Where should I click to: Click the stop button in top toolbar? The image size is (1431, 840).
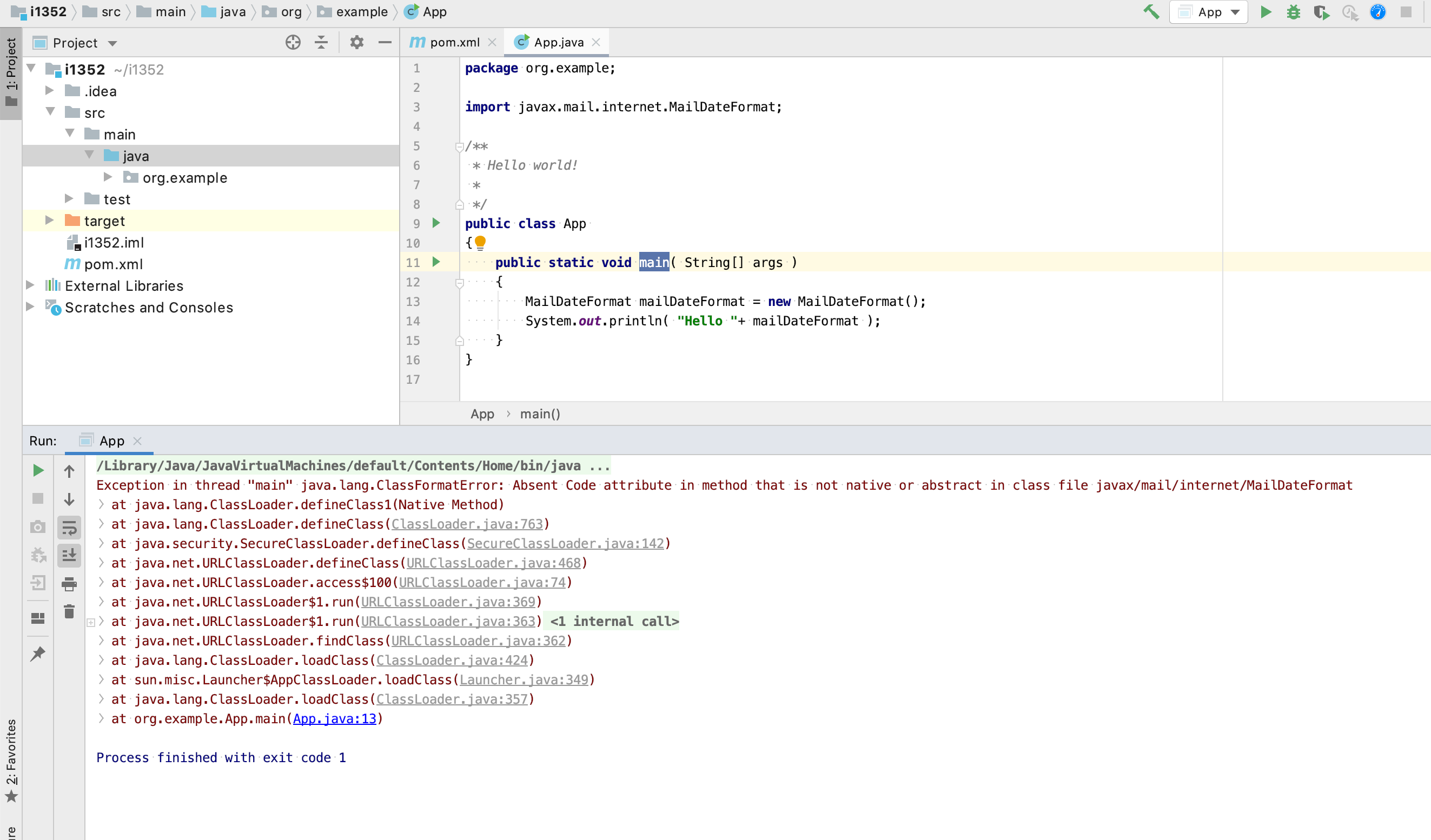click(x=1406, y=12)
